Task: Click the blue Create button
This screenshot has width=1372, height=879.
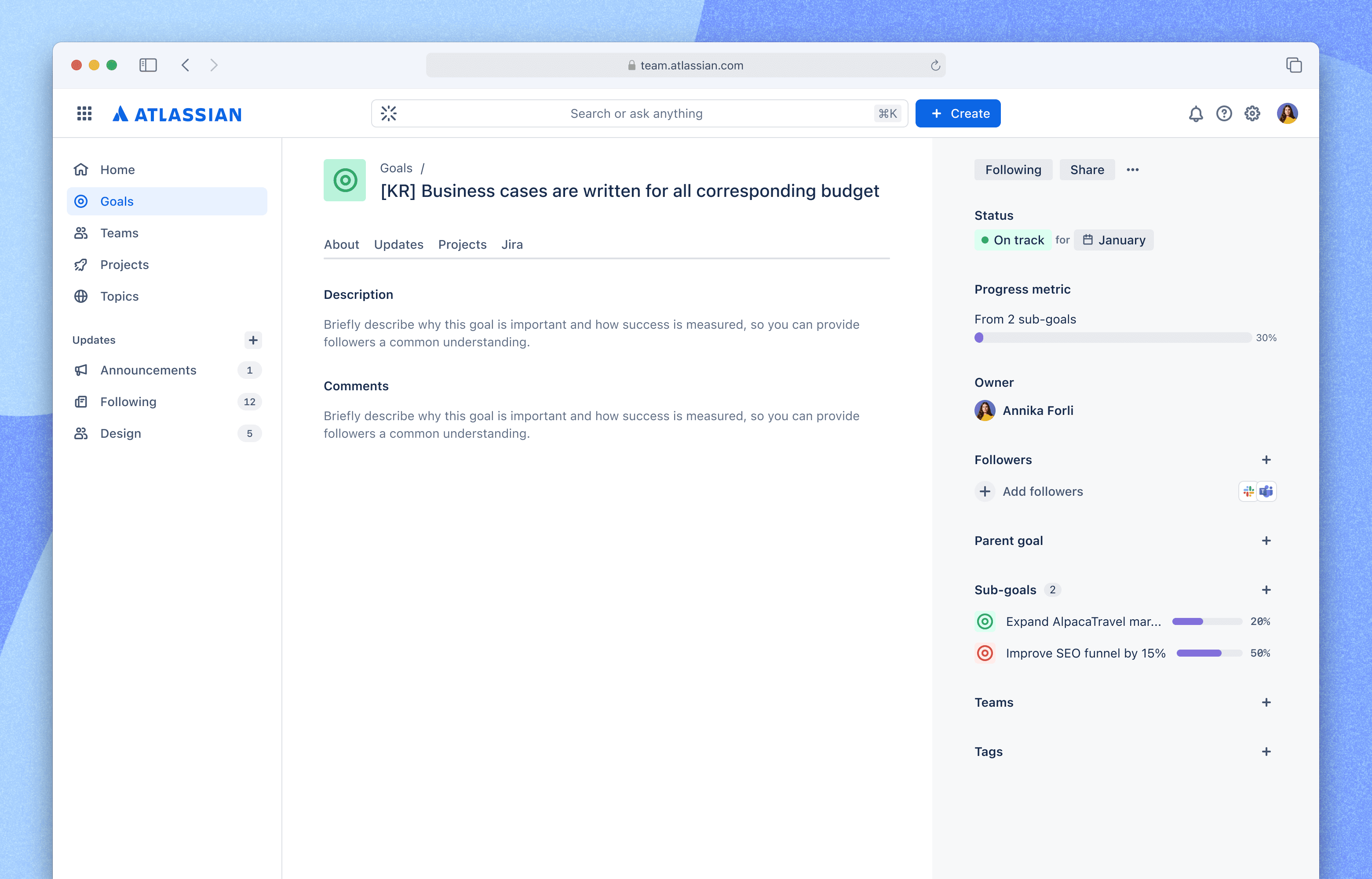Action: coord(957,113)
